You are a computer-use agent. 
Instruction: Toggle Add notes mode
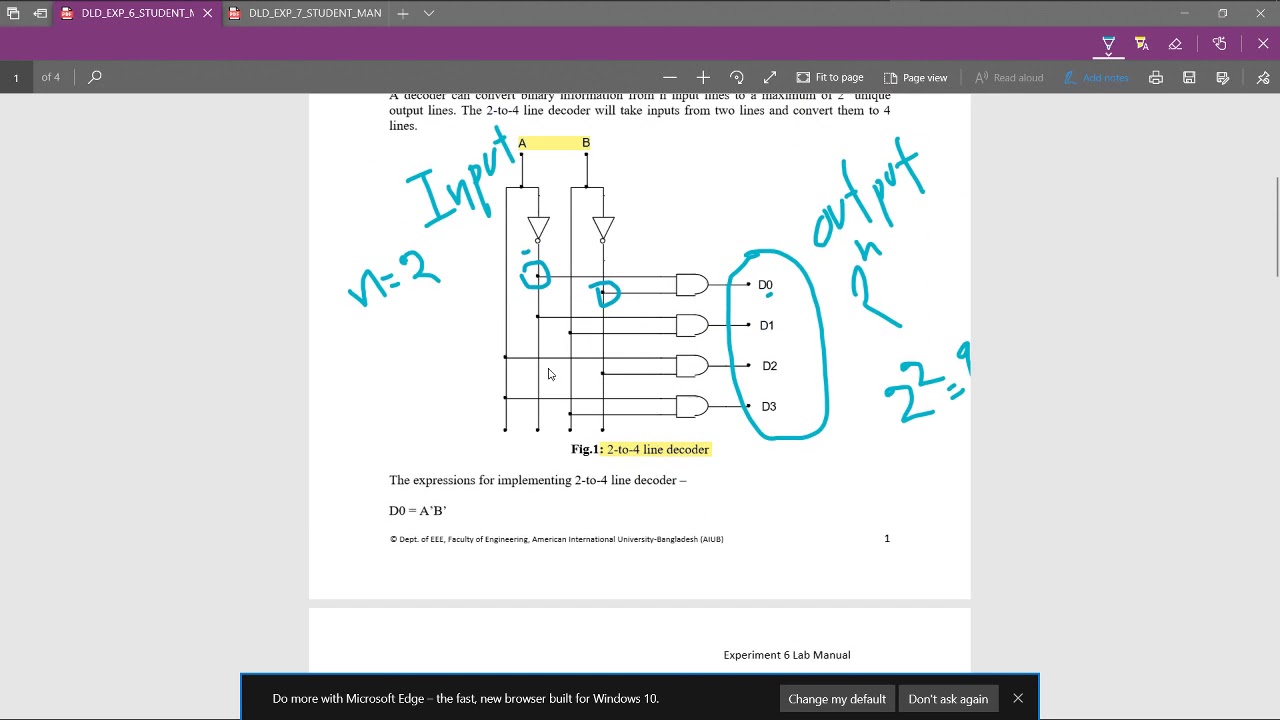click(1096, 77)
